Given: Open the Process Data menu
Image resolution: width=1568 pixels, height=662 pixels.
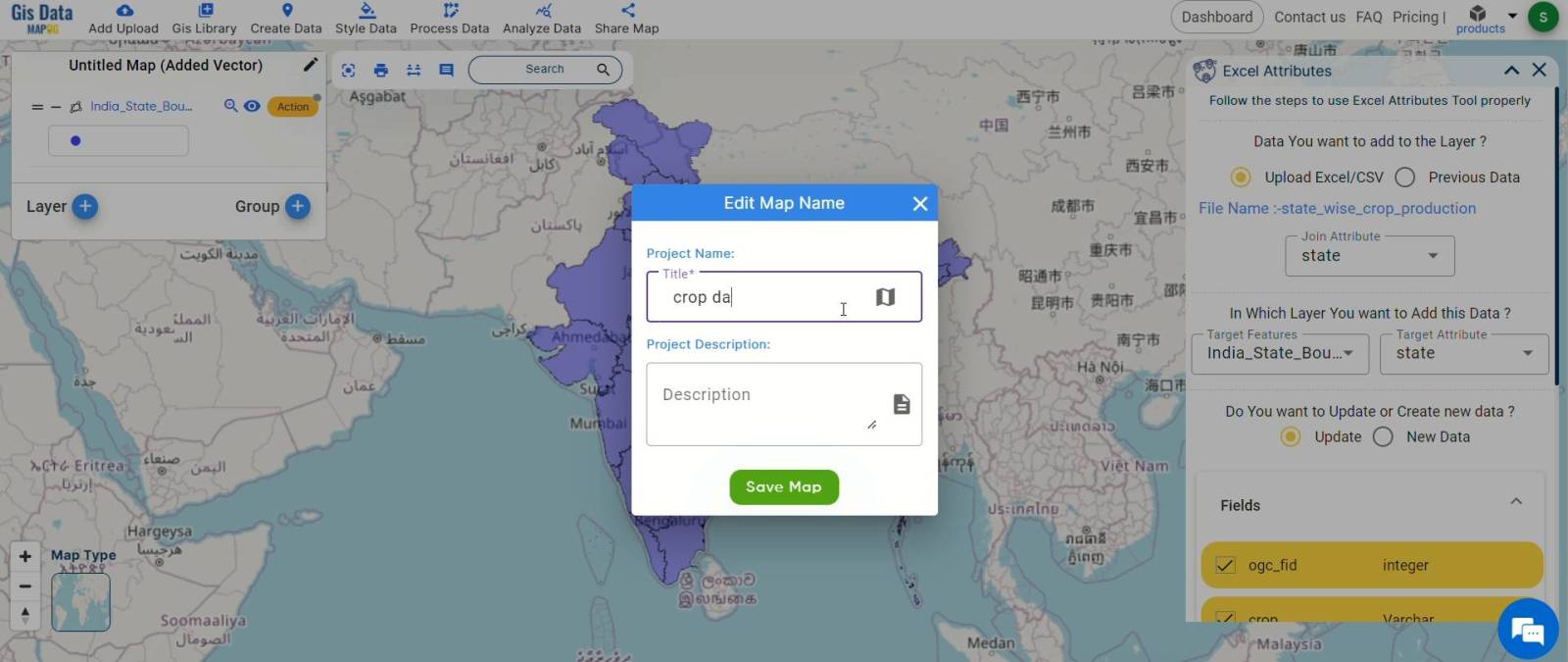Looking at the screenshot, I should point(450,19).
